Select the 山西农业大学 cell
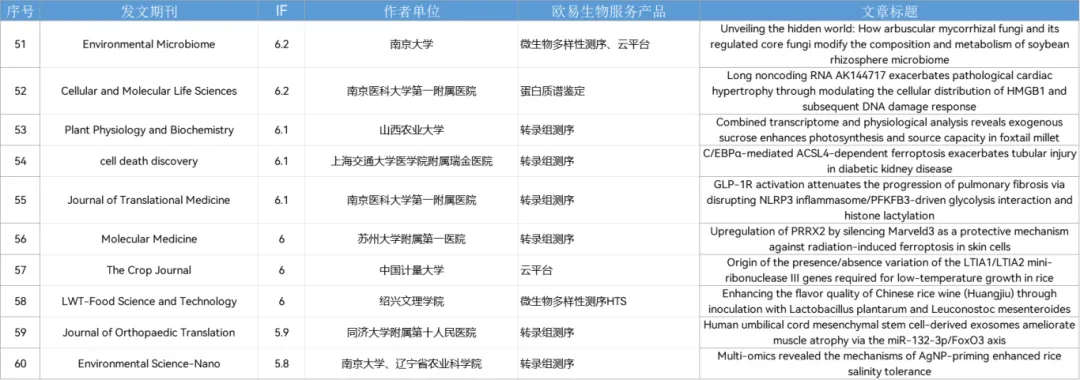This screenshot has height=380, width=1080. click(x=411, y=130)
